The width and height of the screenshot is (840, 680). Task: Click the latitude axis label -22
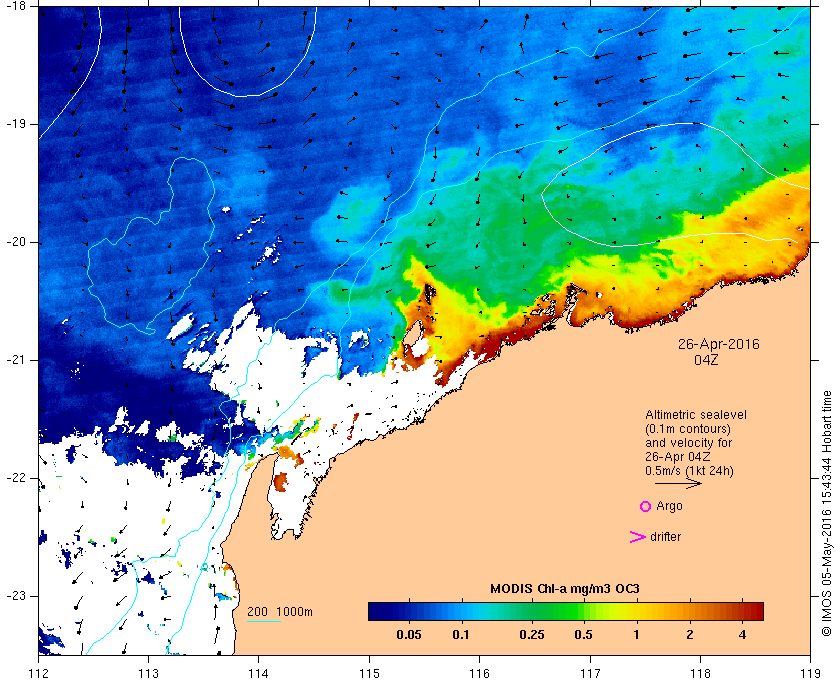pyautogui.click(x=15, y=478)
